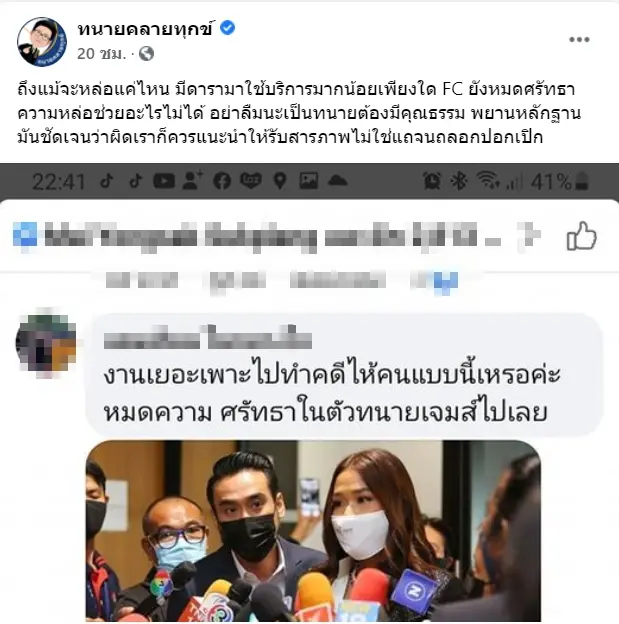Image resolution: width=619 pixels, height=624 pixels.
Task: Click the thumbs-up like icon
Action: tap(581, 236)
